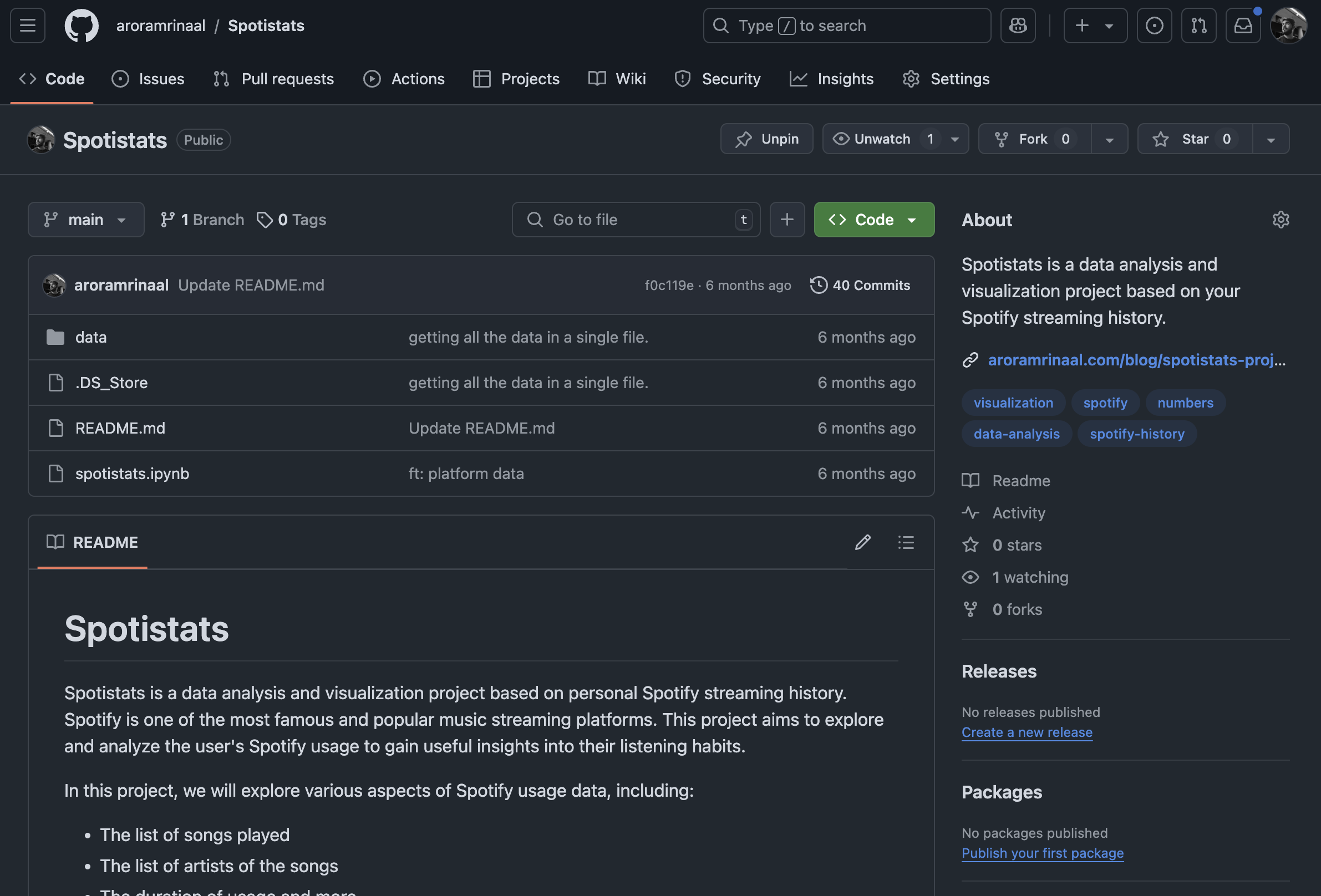1321x896 pixels.
Task: Click the Go to file search box
Action: pyautogui.click(x=636, y=220)
